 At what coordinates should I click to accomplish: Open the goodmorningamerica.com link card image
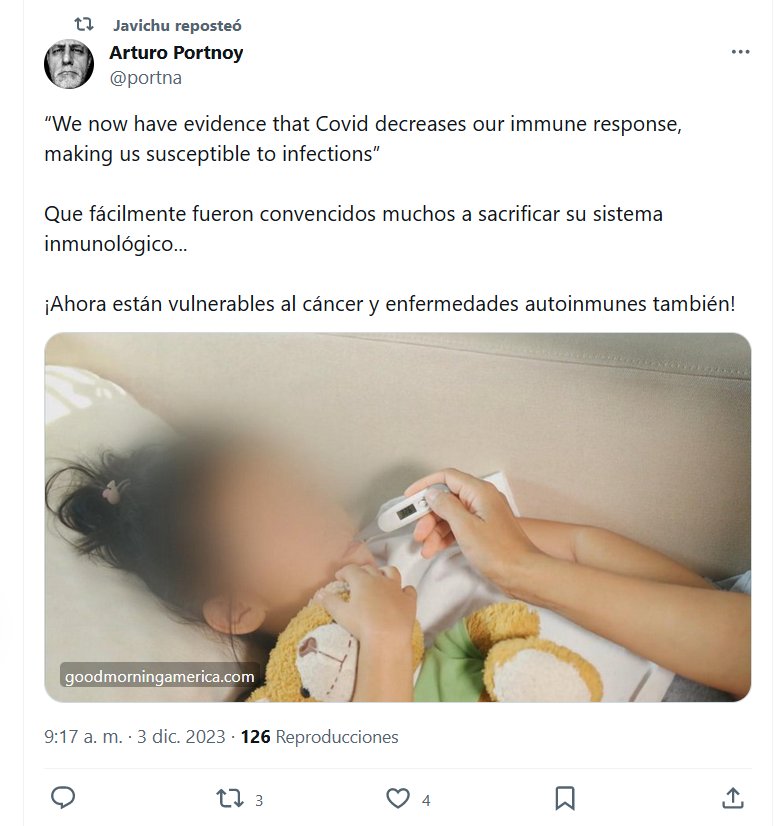(398, 517)
